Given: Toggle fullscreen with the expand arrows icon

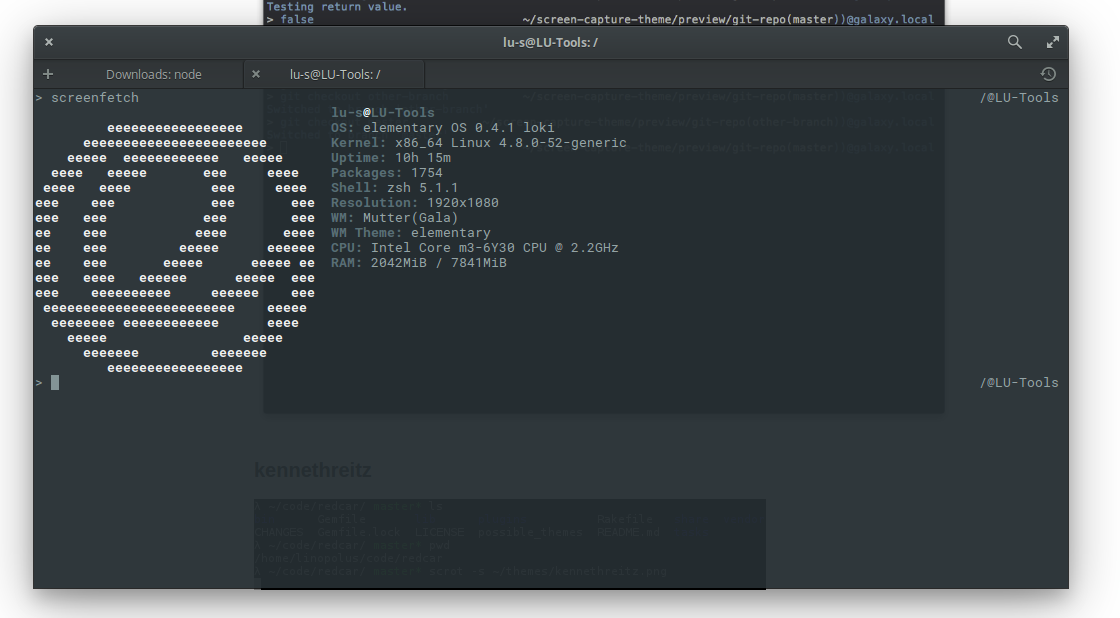Looking at the screenshot, I should tap(1053, 42).
